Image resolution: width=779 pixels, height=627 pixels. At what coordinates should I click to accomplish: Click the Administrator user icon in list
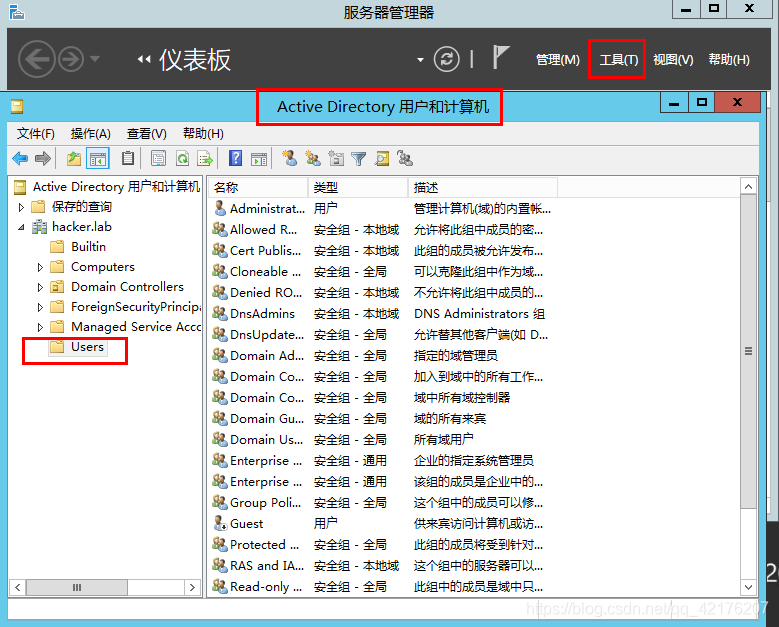pos(220,208)
